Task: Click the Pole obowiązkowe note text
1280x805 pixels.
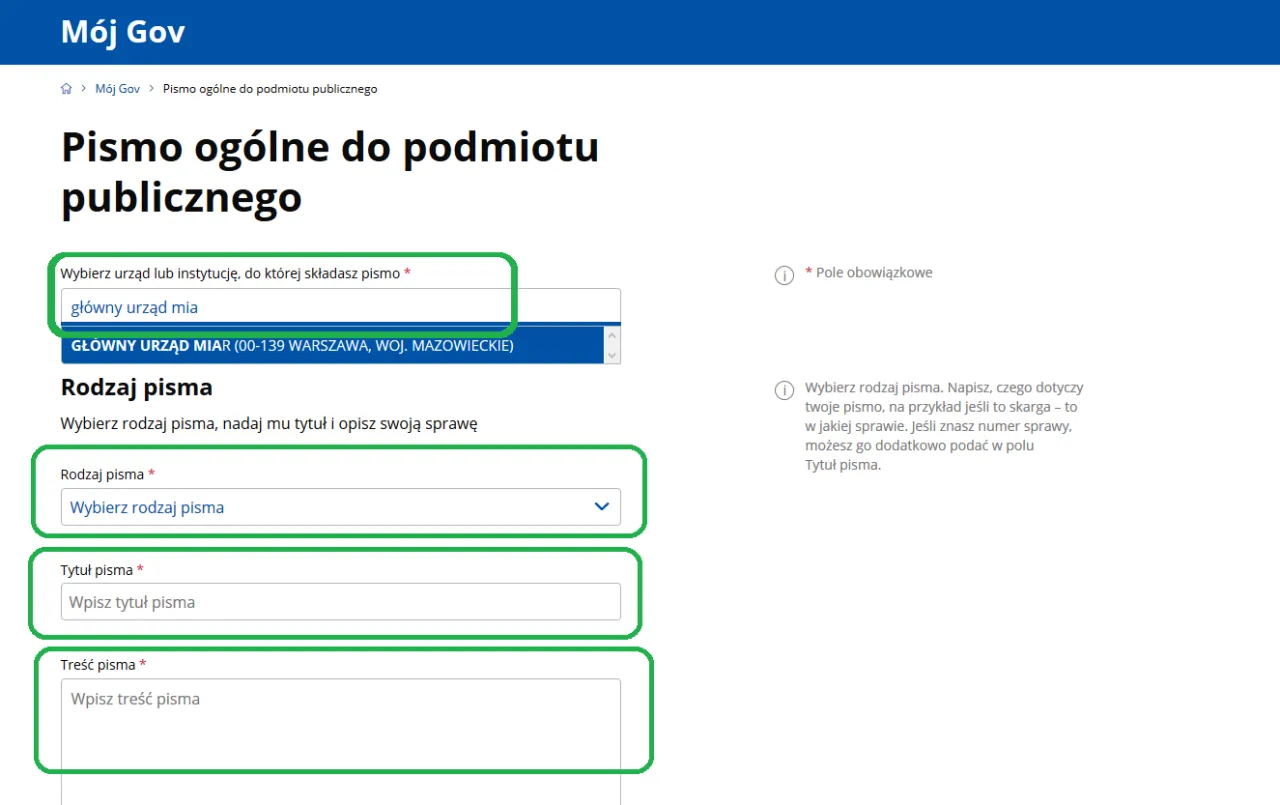Action: (x=869, y=273)
